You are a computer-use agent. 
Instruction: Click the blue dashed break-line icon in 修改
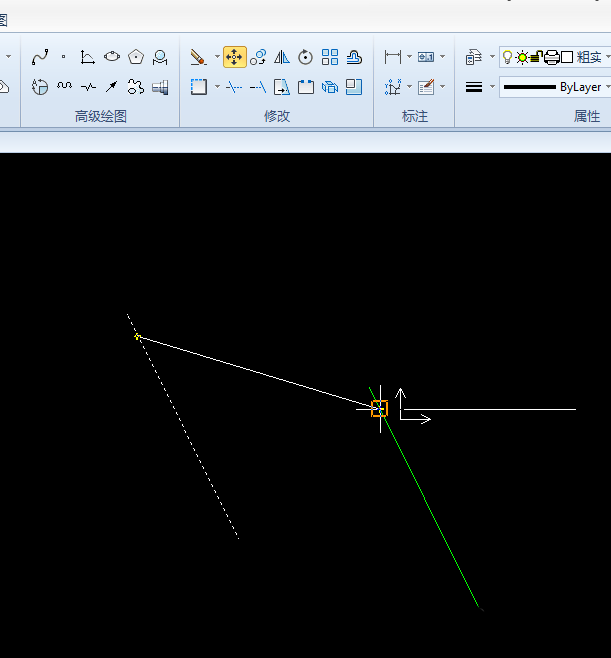(x=234, y=87)
